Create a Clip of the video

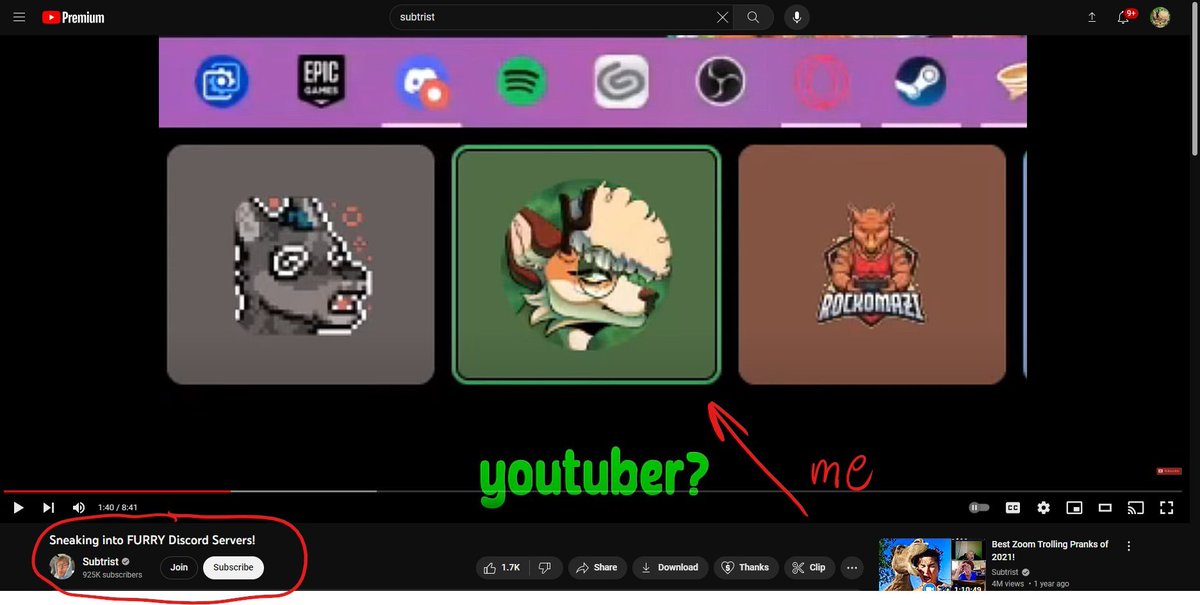coord(808,567)
